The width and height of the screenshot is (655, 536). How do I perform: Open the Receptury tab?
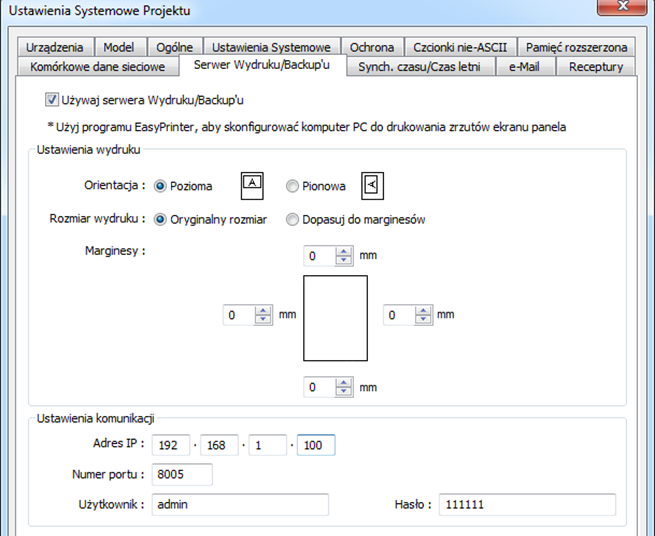tap(596, 66)
